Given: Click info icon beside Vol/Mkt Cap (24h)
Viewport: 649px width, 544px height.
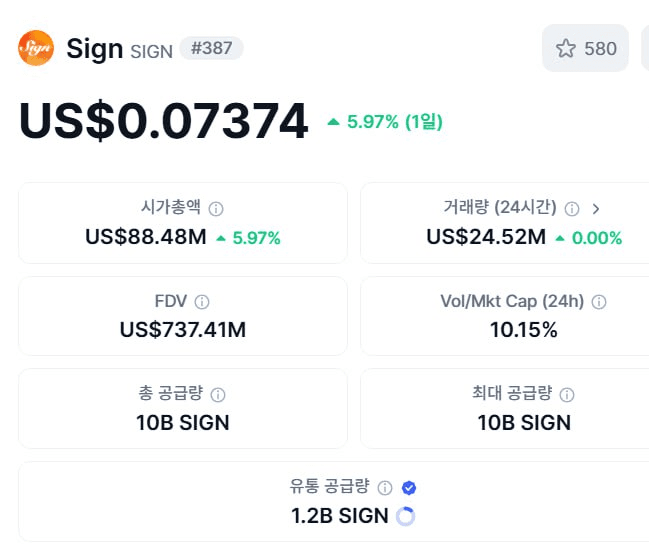Looking at the screenshot, I should point(599,302).
